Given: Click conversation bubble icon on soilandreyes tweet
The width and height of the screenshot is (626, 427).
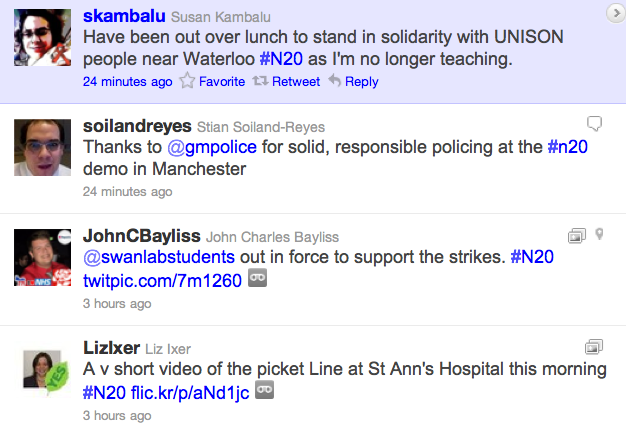Looking at the screenshot, I should [x=594, y=124].
